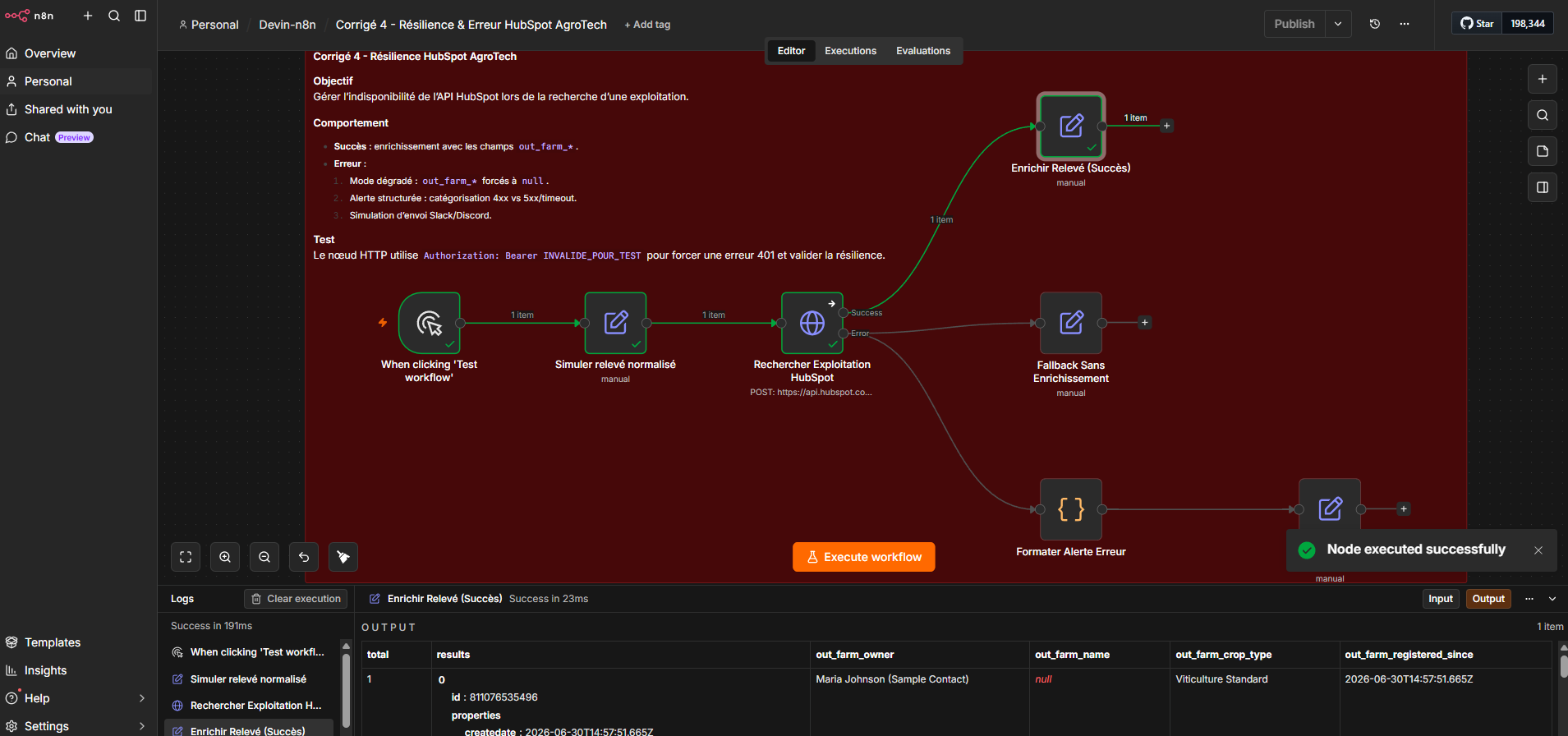Open logs panel three-dots options

point(1529,599)
